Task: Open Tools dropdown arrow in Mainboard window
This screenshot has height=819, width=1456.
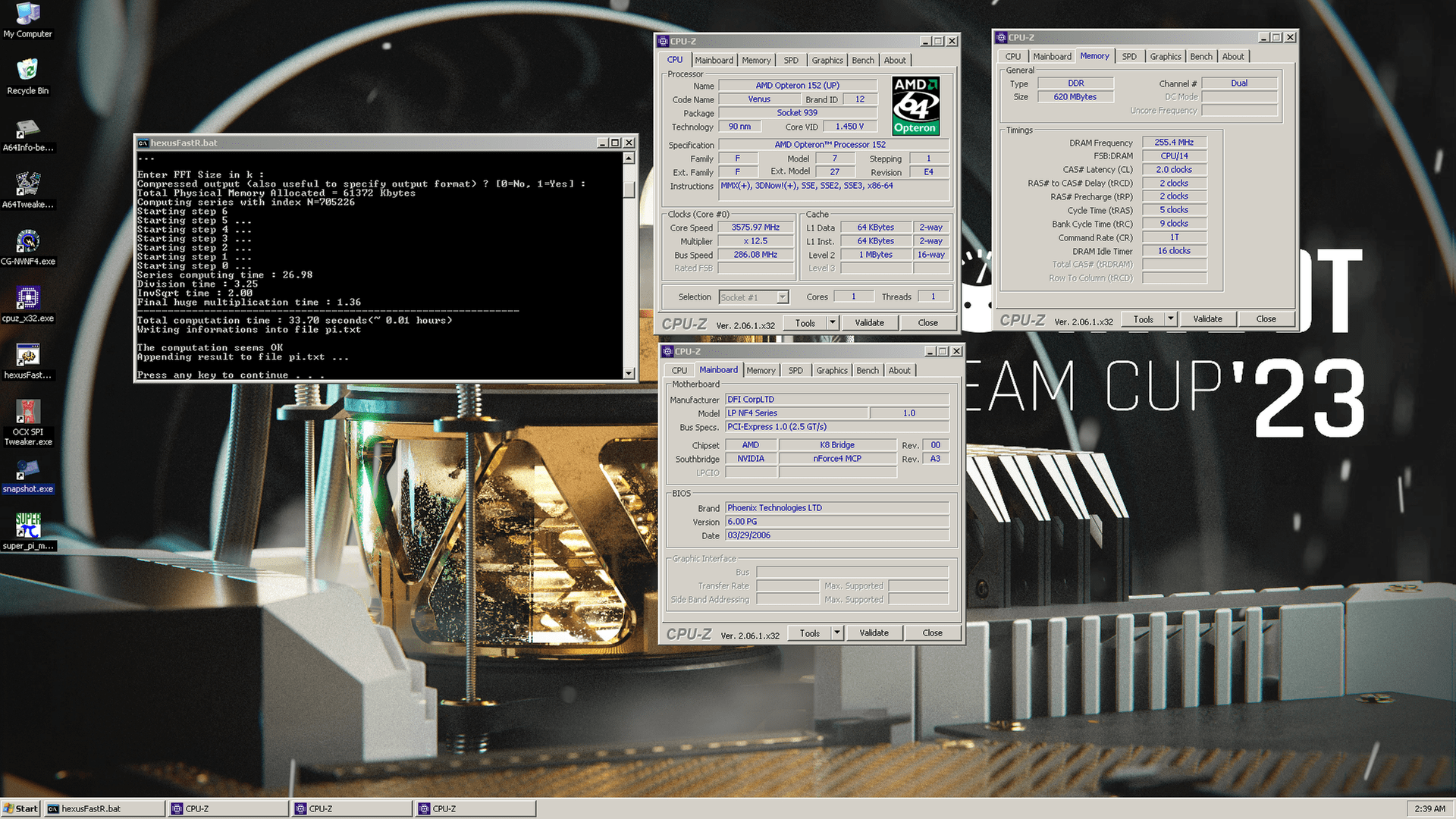Action: [837, 633]
